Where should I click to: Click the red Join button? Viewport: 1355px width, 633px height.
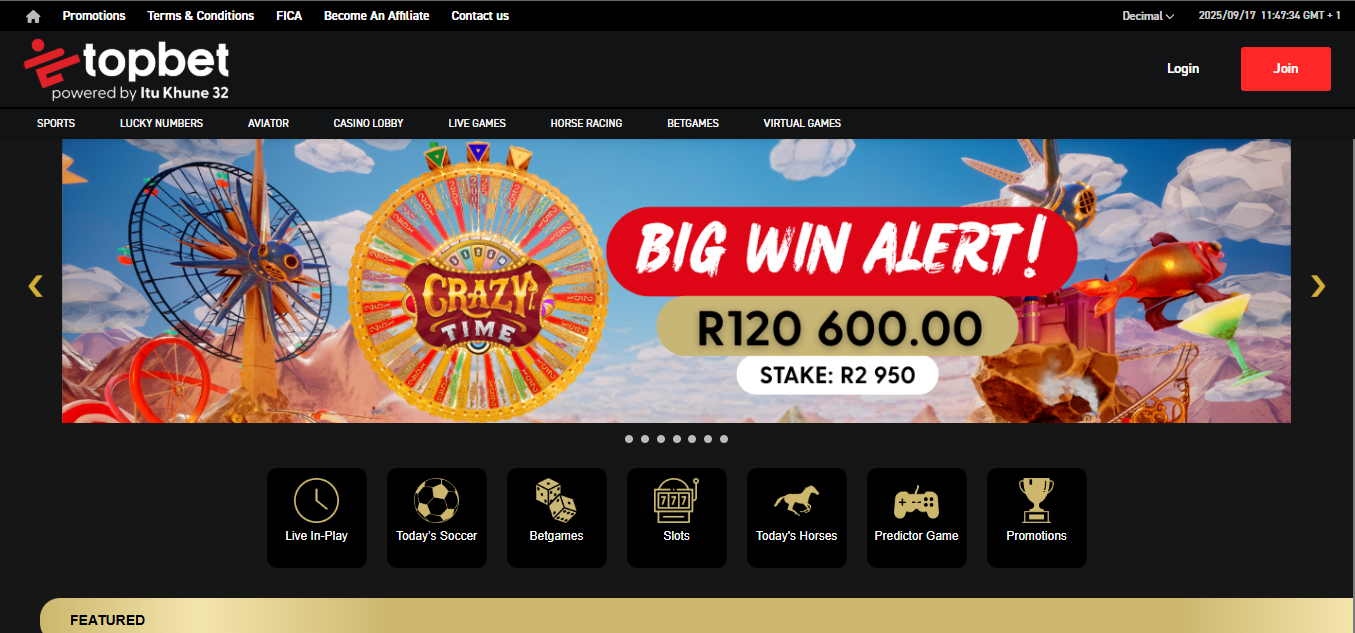pos(1286,69)
